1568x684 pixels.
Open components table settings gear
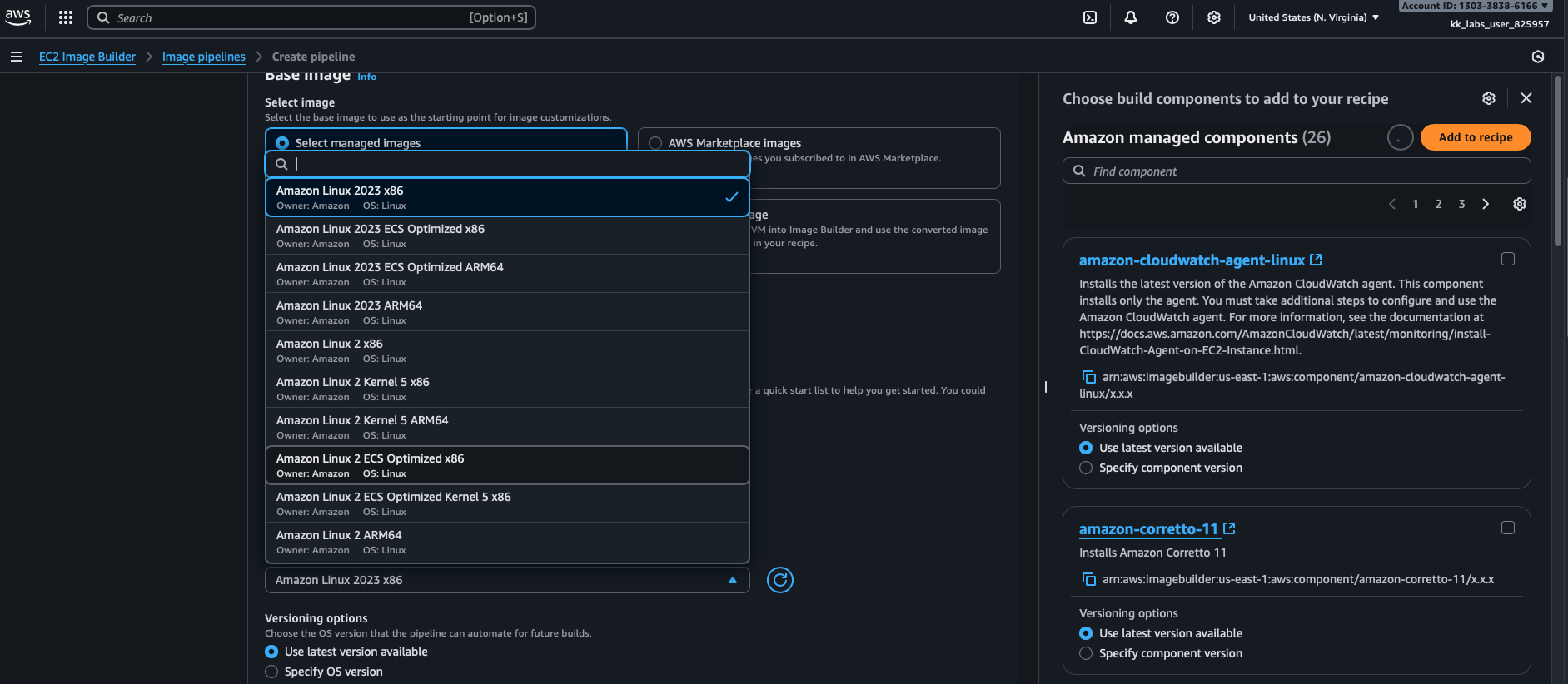click(1520, 204)
